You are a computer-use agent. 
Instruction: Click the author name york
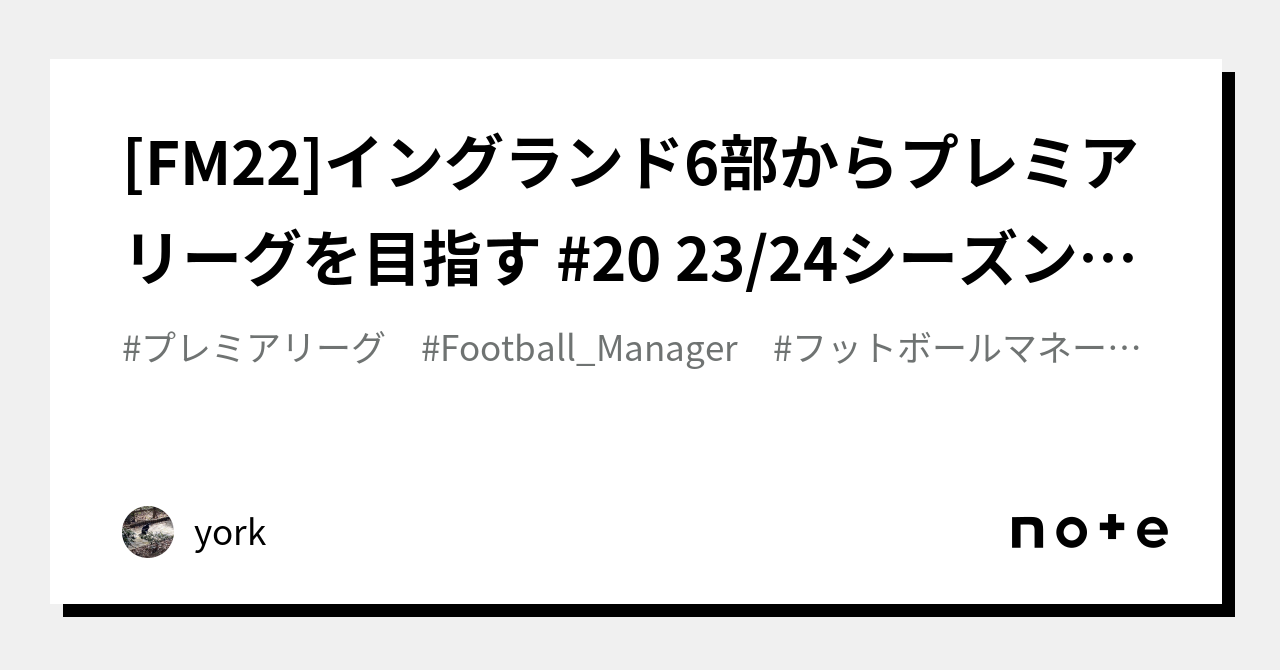coord(230,533)
